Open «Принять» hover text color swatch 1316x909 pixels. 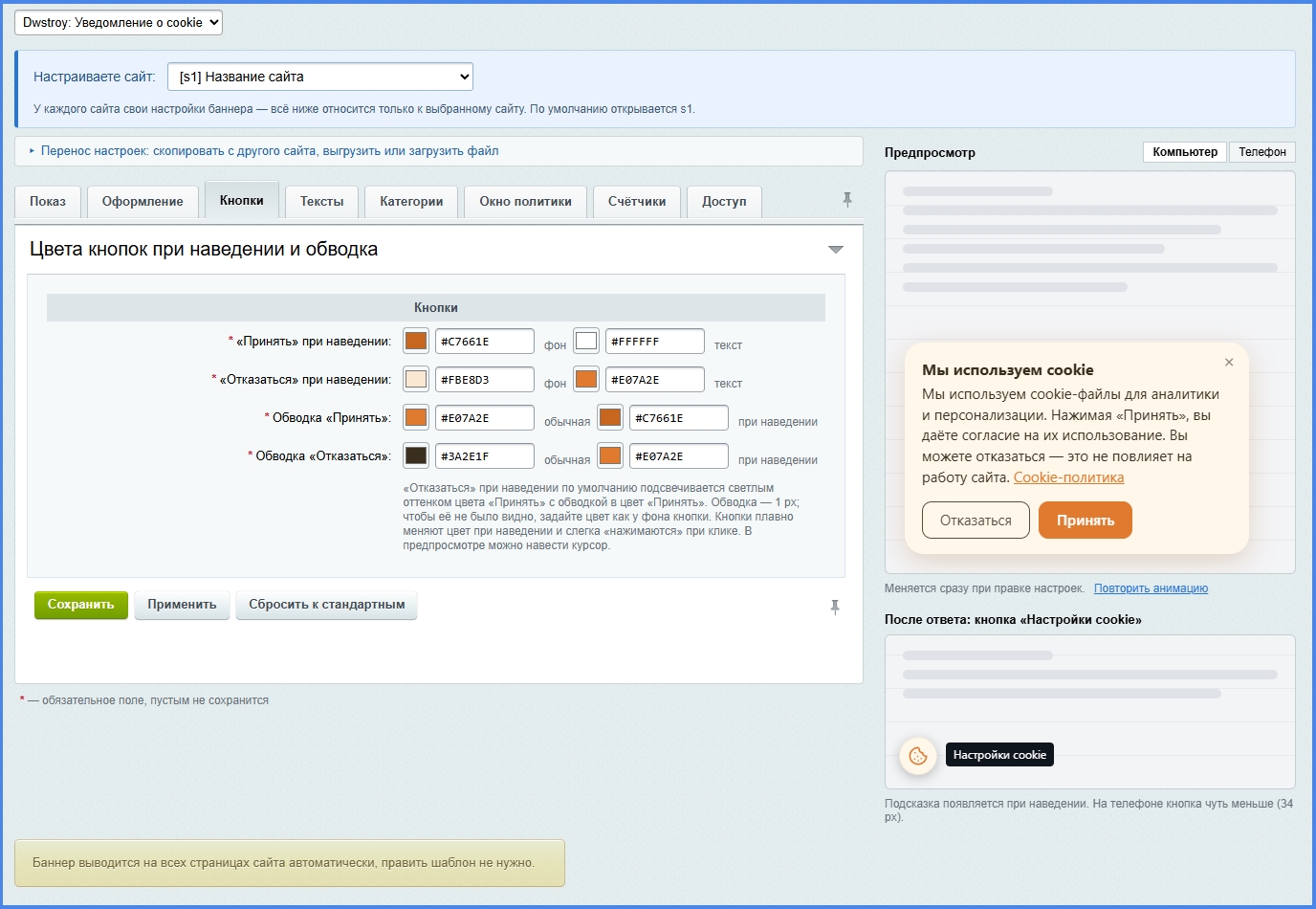[586, 341]
